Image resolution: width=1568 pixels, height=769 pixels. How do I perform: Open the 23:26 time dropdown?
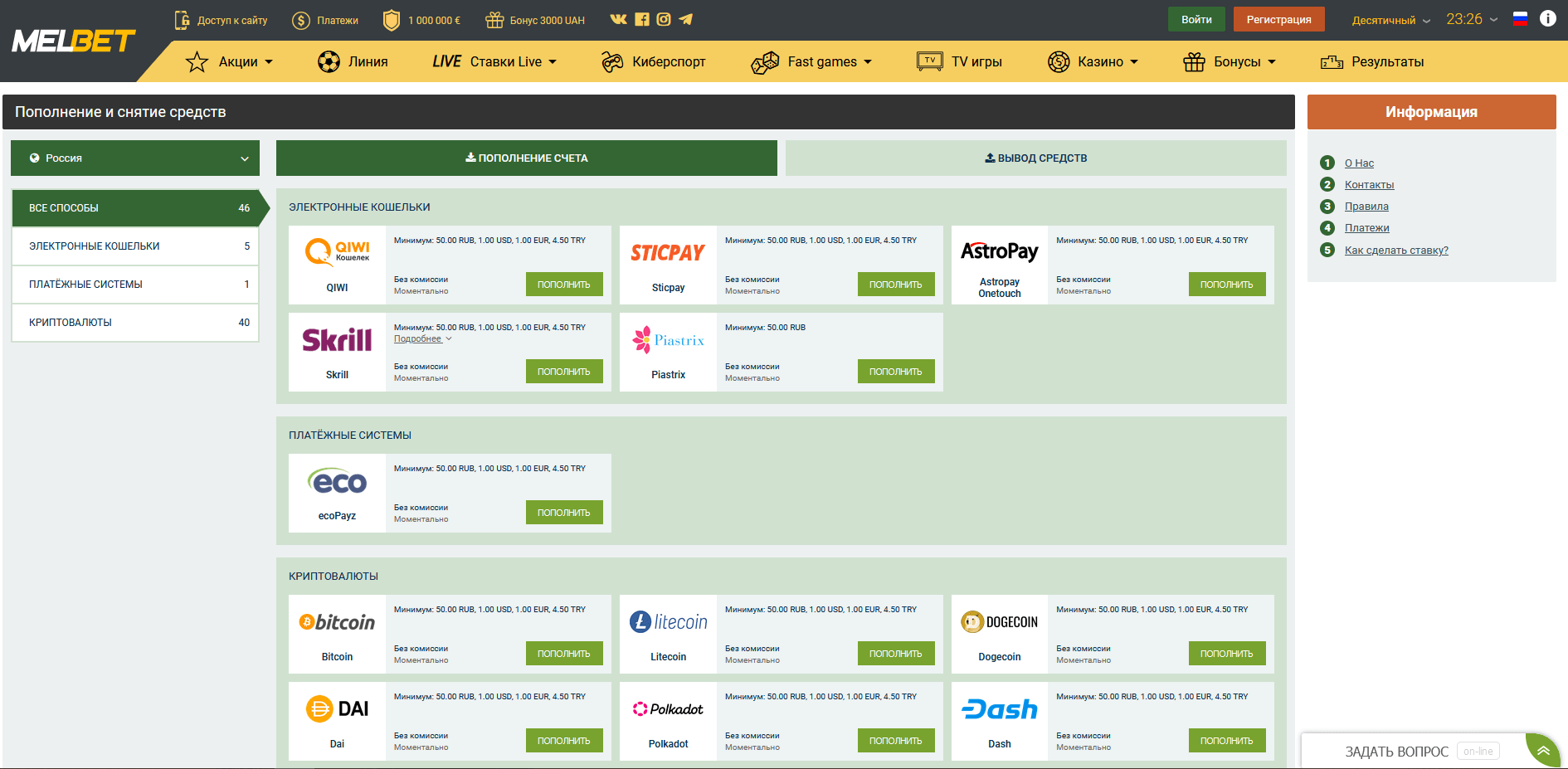tap(1472, 19)
